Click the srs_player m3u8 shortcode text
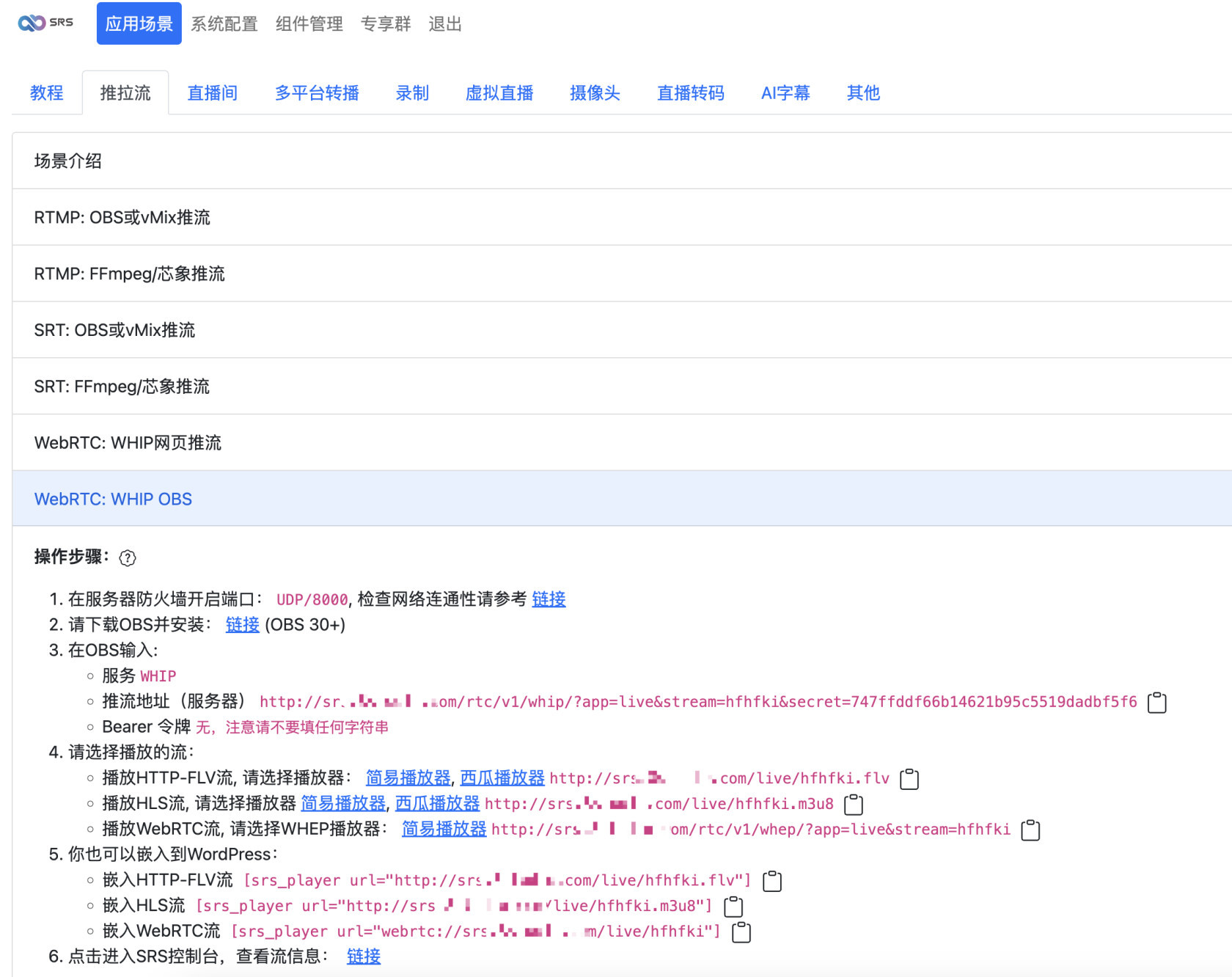This screenshot has width=1232, height=977. 454,907
